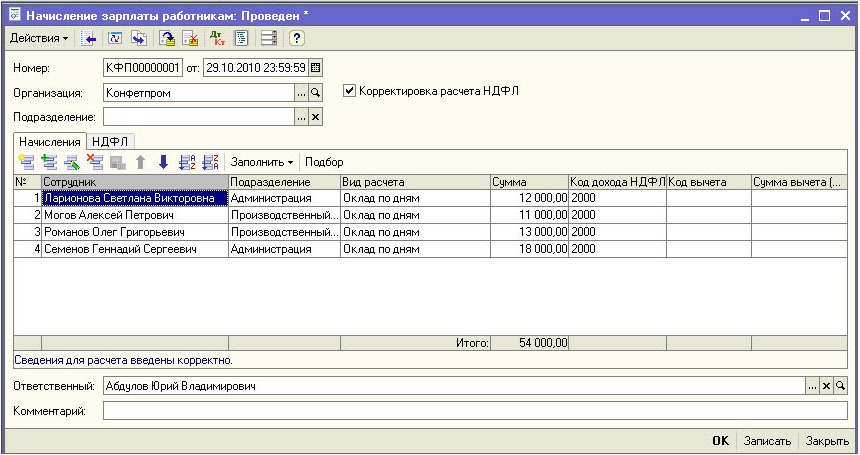Click select button for Ответственный field
Viewport: 860px width, 455px height.
(x=812, y=386)
